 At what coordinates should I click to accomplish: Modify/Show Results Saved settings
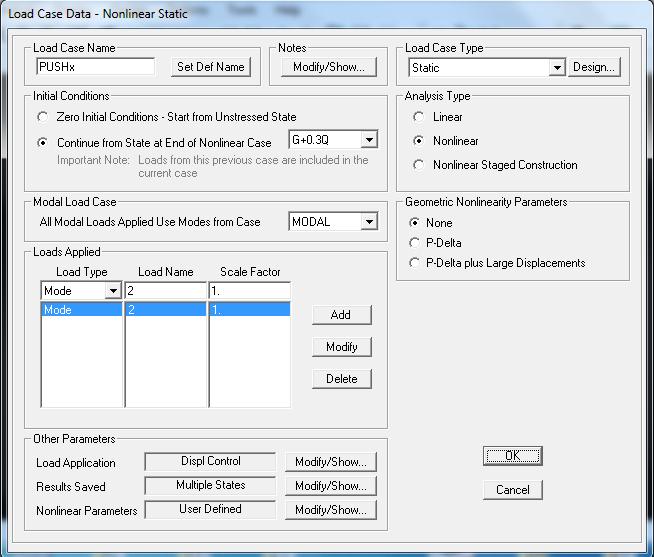tap(331, 486)
